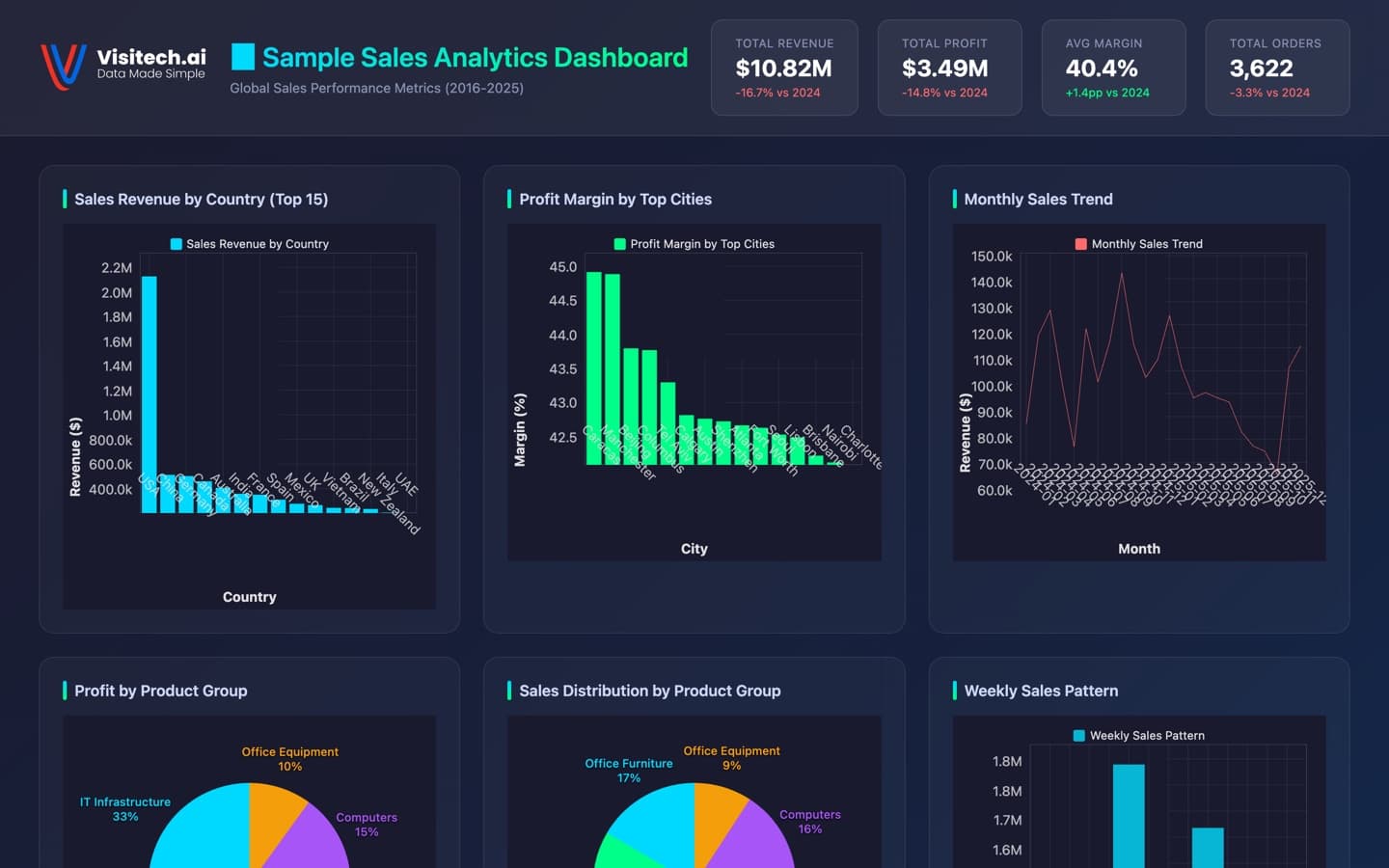Screen dimensions: 1389x868
Task: Click the Monthly Sales Trend panel heading
Action: [1038, 200]
